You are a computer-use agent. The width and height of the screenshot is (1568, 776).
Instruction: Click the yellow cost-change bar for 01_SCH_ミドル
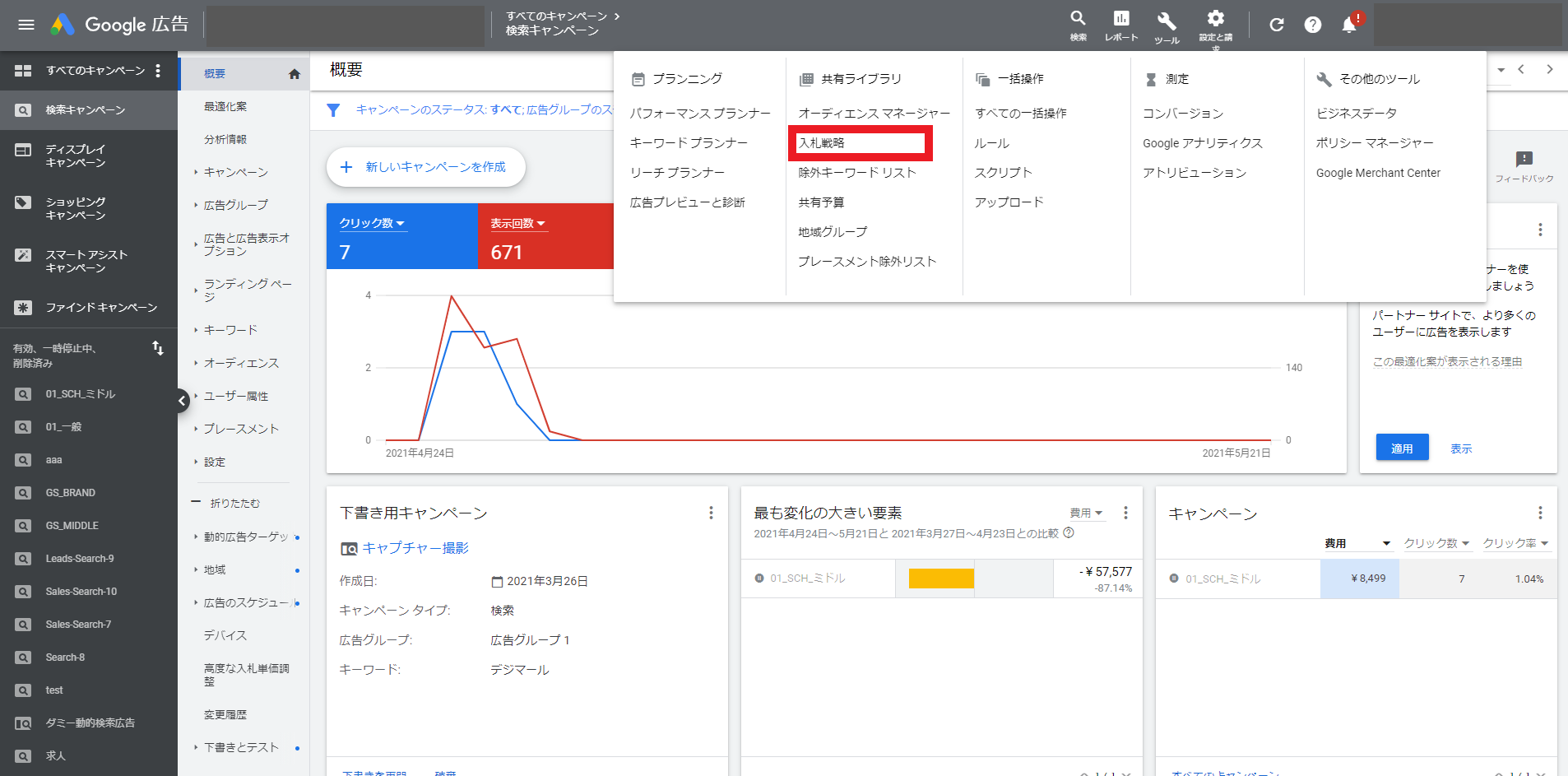pos(941,579)
